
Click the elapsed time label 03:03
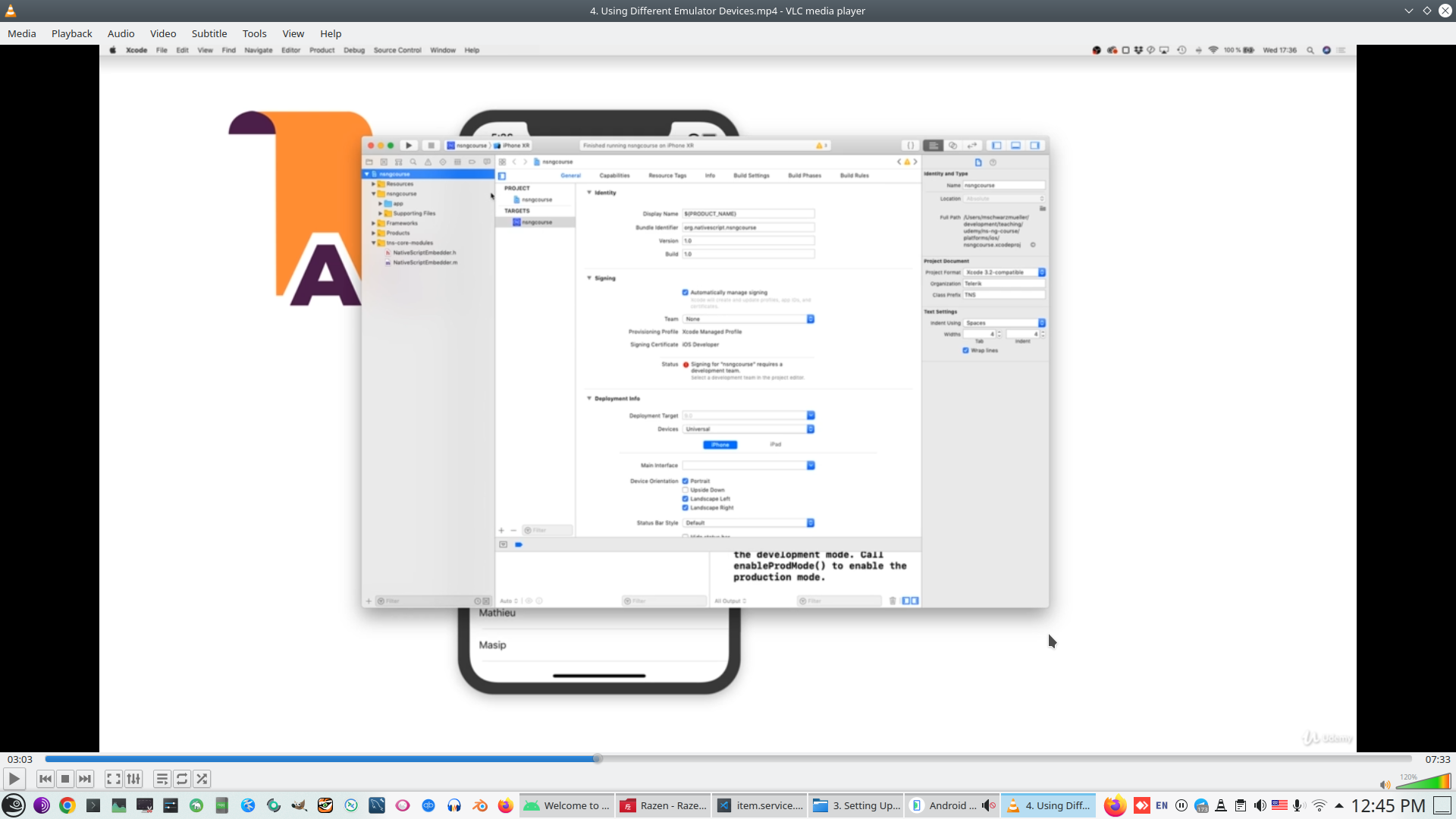[x=20, y=759]
